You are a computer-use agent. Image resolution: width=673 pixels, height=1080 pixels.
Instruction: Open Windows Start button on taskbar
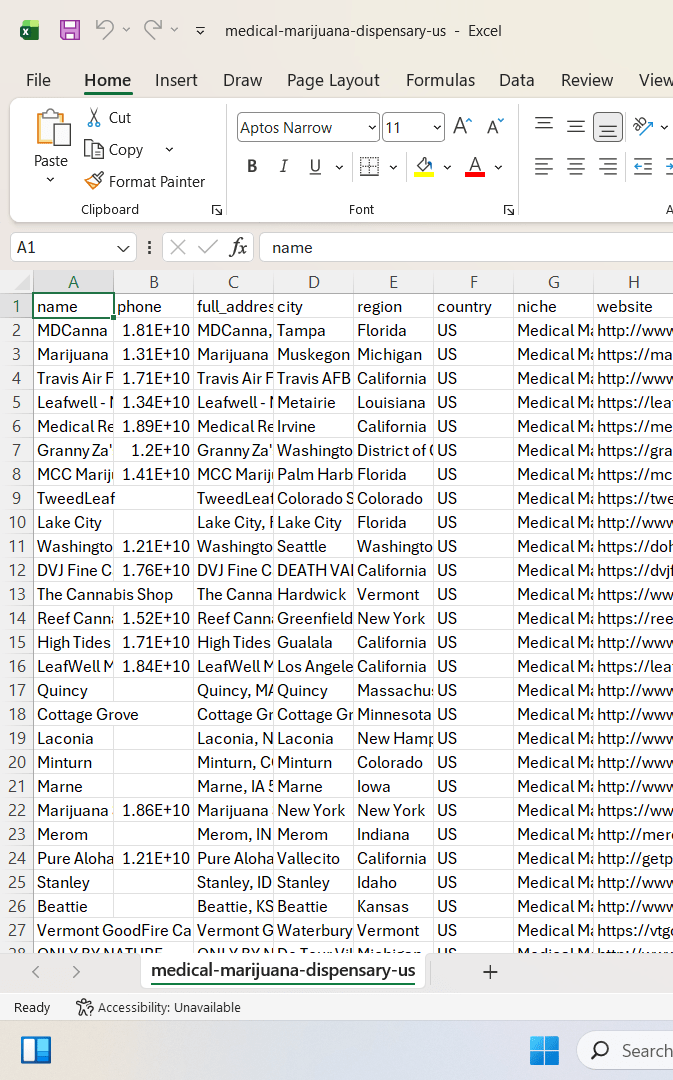coord(544,1050)
